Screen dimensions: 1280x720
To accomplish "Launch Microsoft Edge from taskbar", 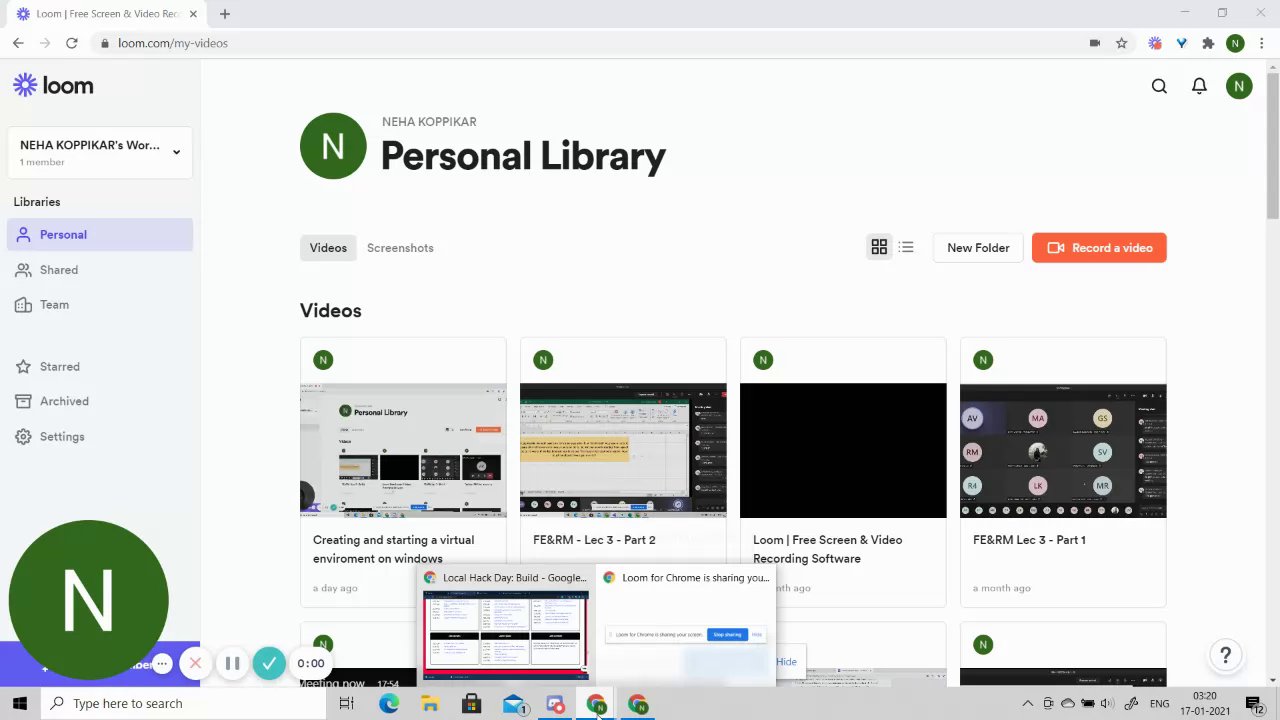I will (x=389, y=704).
